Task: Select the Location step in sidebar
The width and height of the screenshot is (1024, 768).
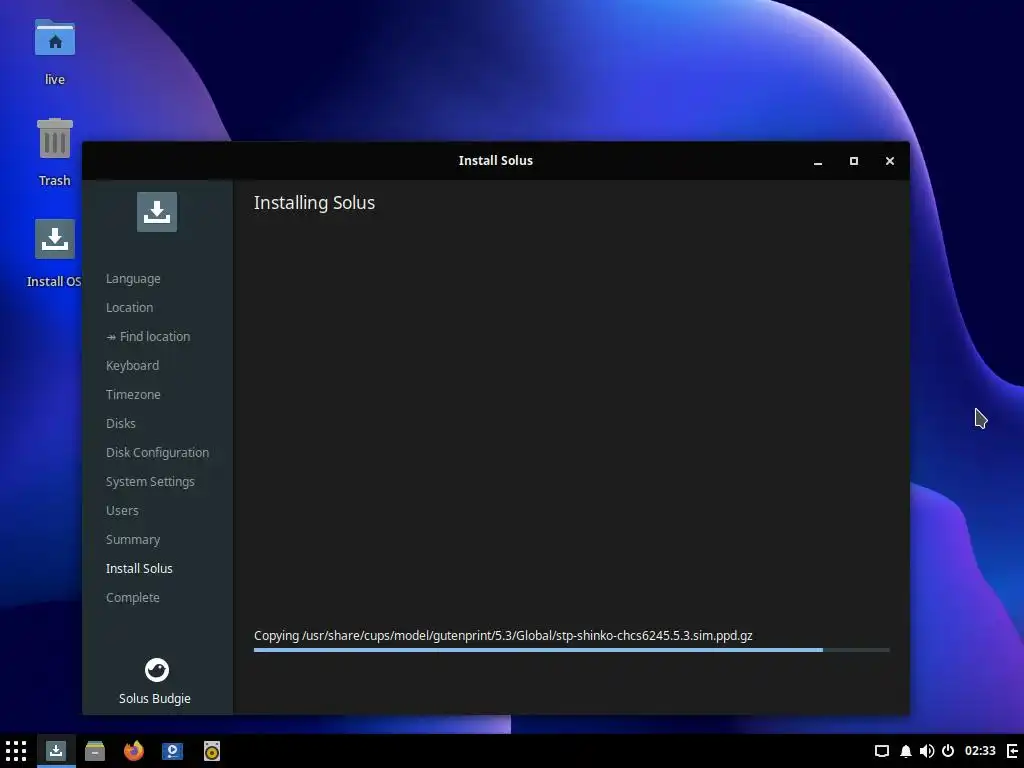Action: point(129,308)
